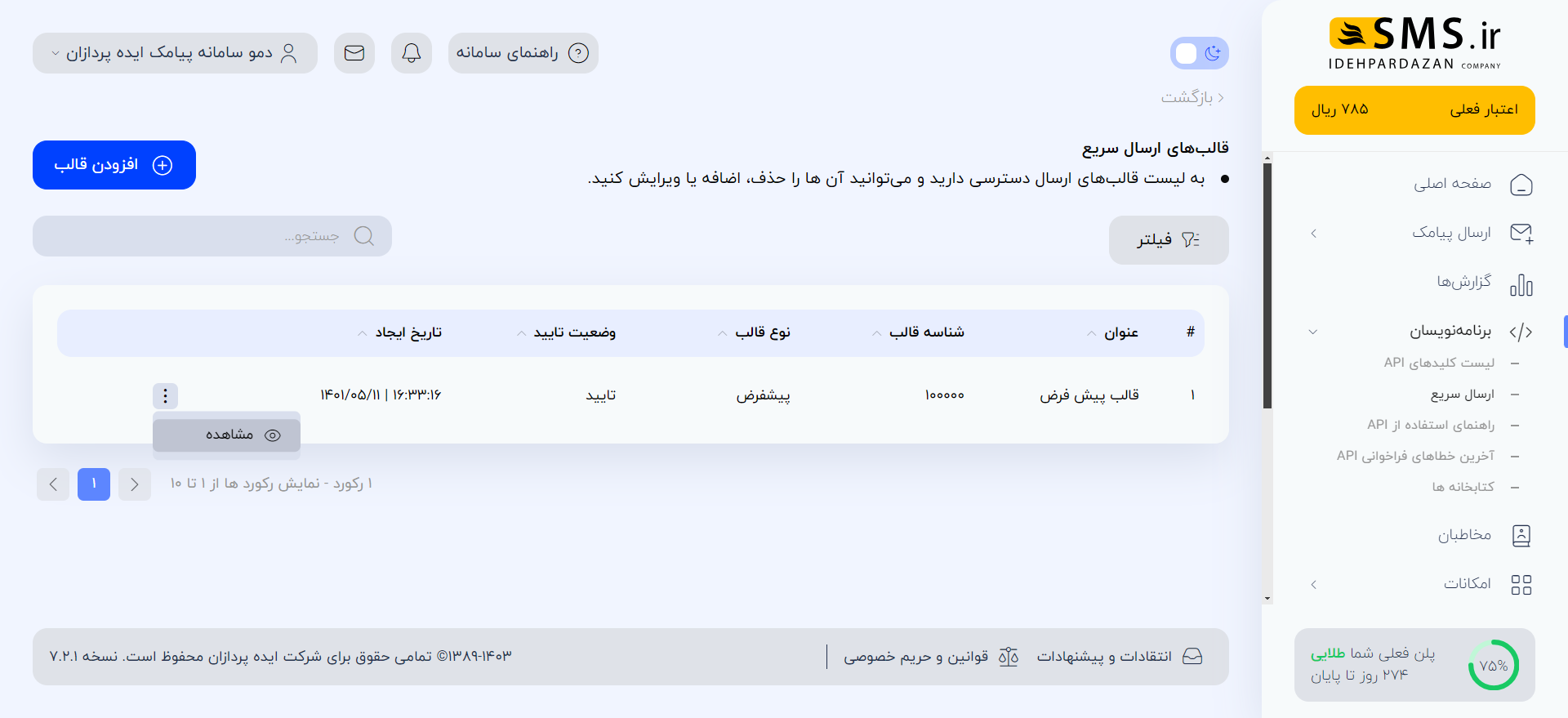
Task: Click the moon icon in theme switch
Action: 1213,53
